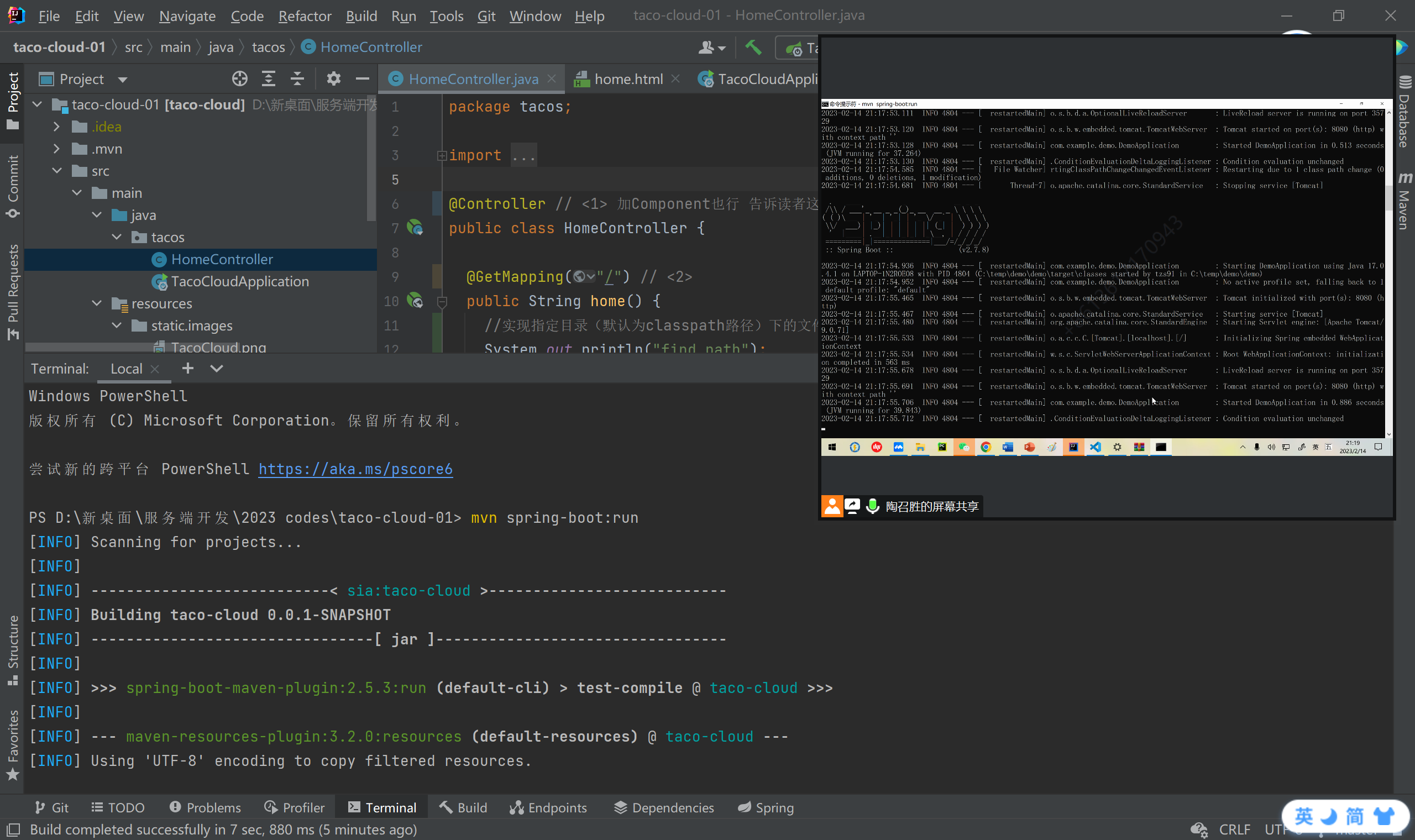Close the home.html editor tab
Screen dimensions: 1415x840
click(x=675, y=78)
